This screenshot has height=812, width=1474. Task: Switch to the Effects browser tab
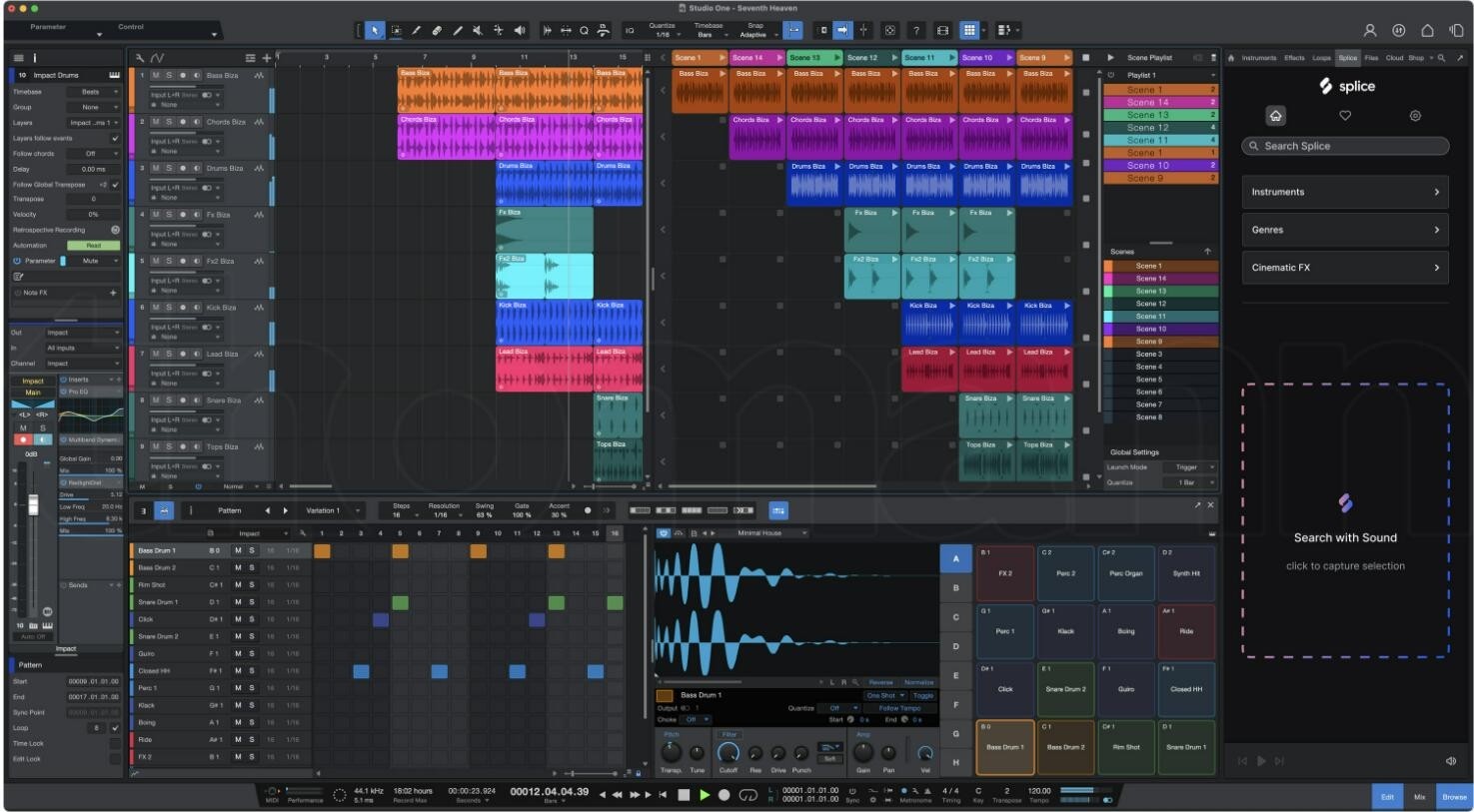point(1294,58)
